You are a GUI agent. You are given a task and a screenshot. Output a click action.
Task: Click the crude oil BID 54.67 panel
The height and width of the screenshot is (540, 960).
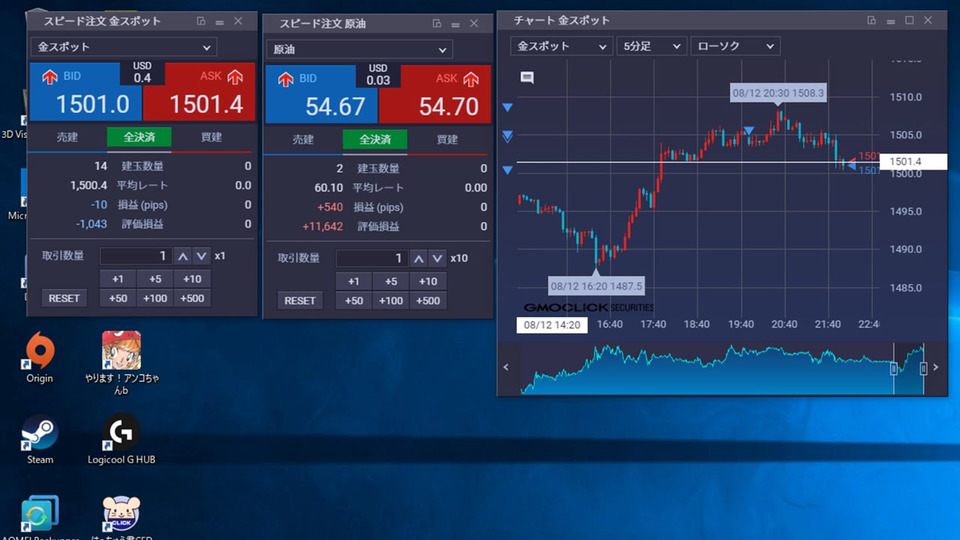coord(321,94)
